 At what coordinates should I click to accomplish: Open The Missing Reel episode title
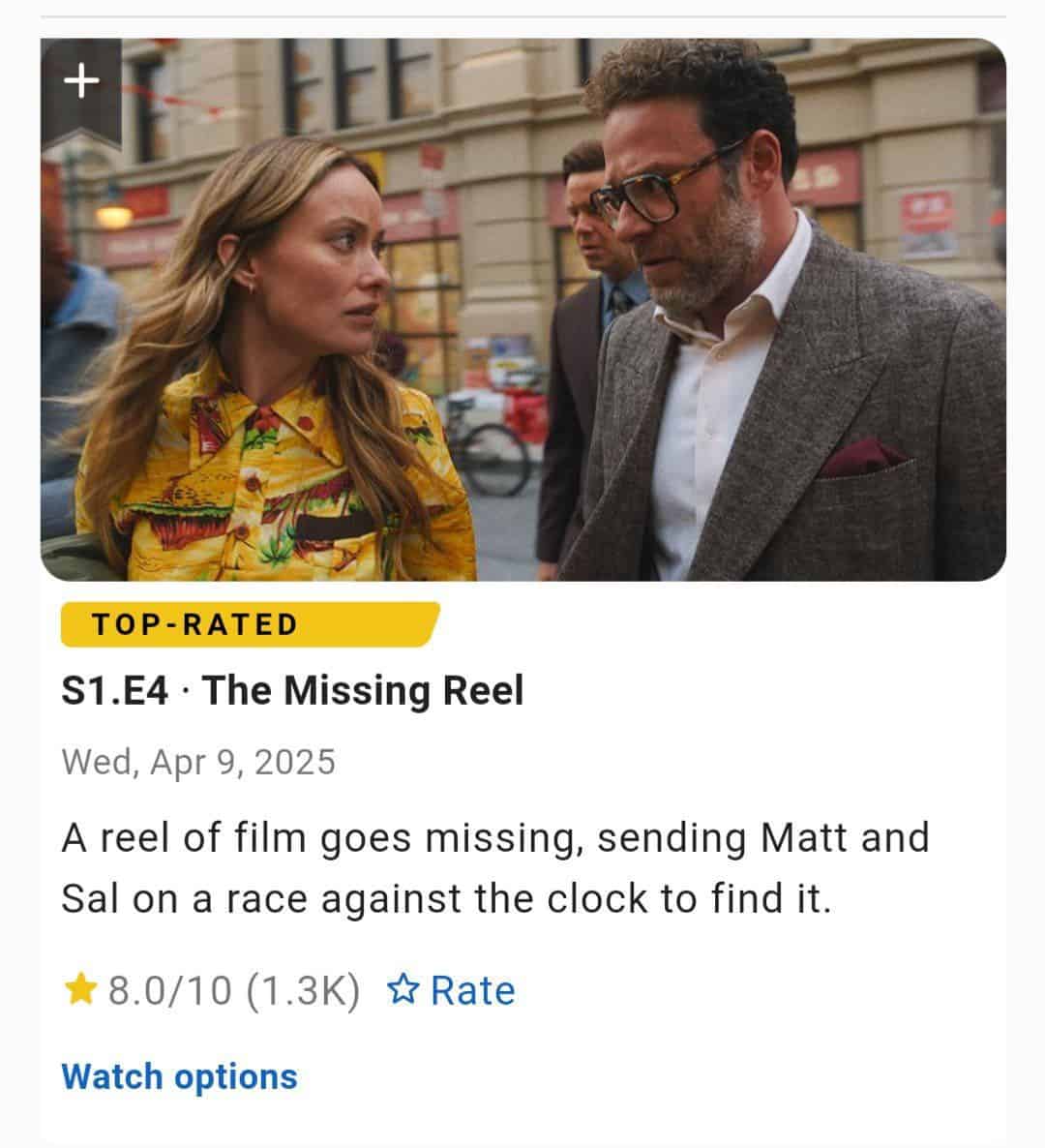tap(363, 690)
